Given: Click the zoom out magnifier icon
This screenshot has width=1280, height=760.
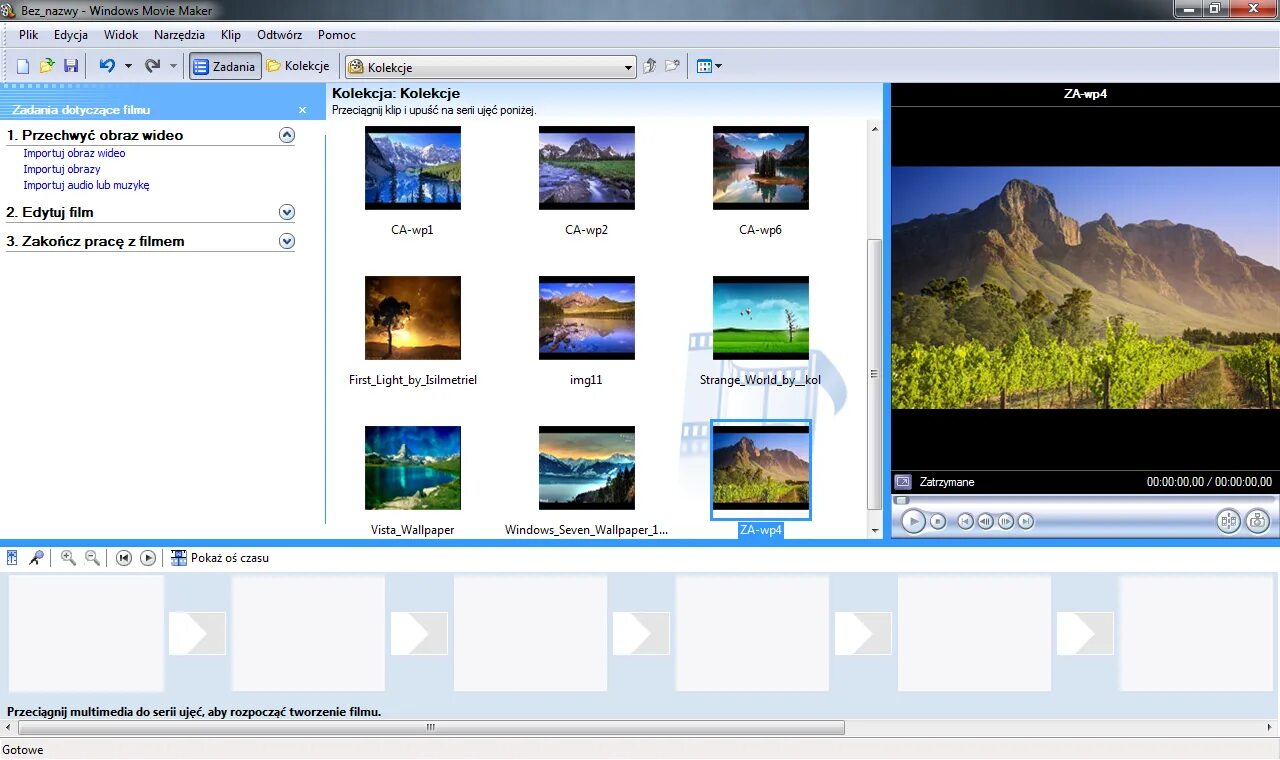Looking at the screenshot, I should (x=91, y=557).
